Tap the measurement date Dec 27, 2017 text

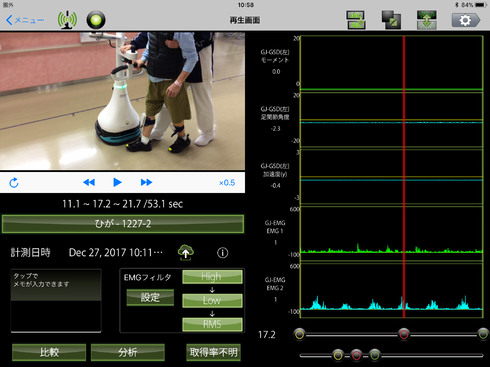coord(116,253)
